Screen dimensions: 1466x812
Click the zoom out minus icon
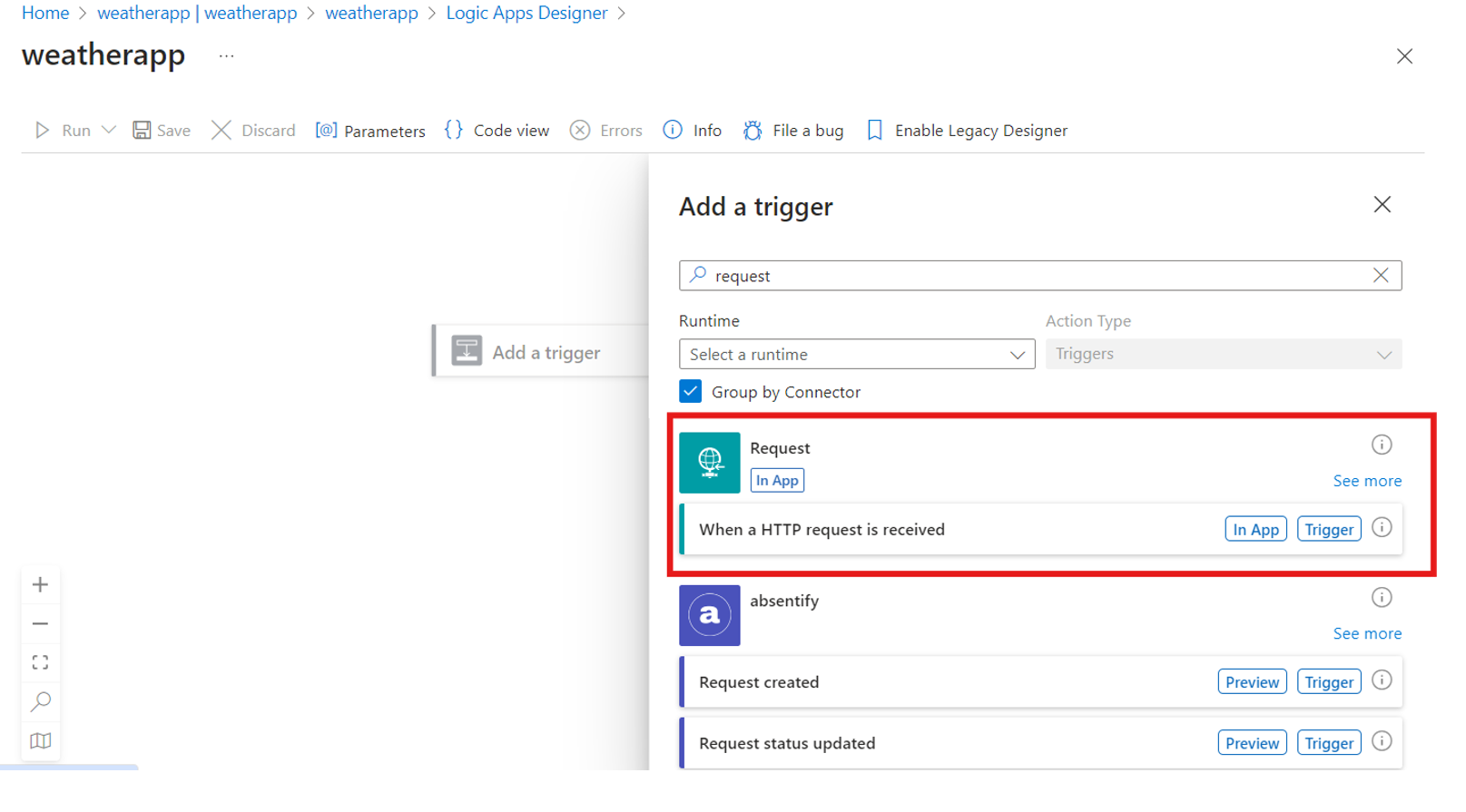[x=40, y=624]
